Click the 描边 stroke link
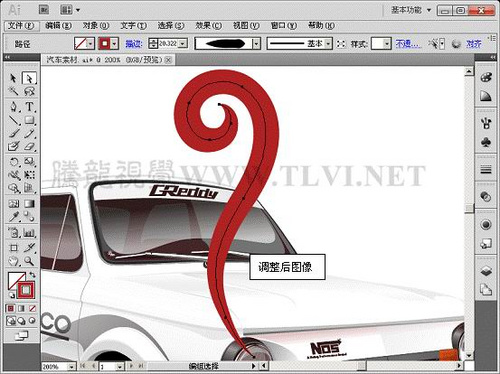500x374 pixels. point(134,44)
